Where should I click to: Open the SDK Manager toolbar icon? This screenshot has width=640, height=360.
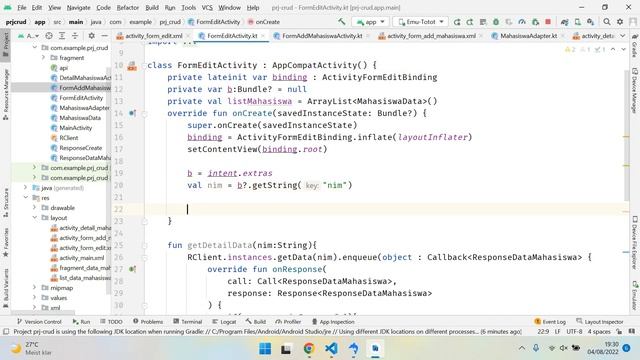click(591, 22)
